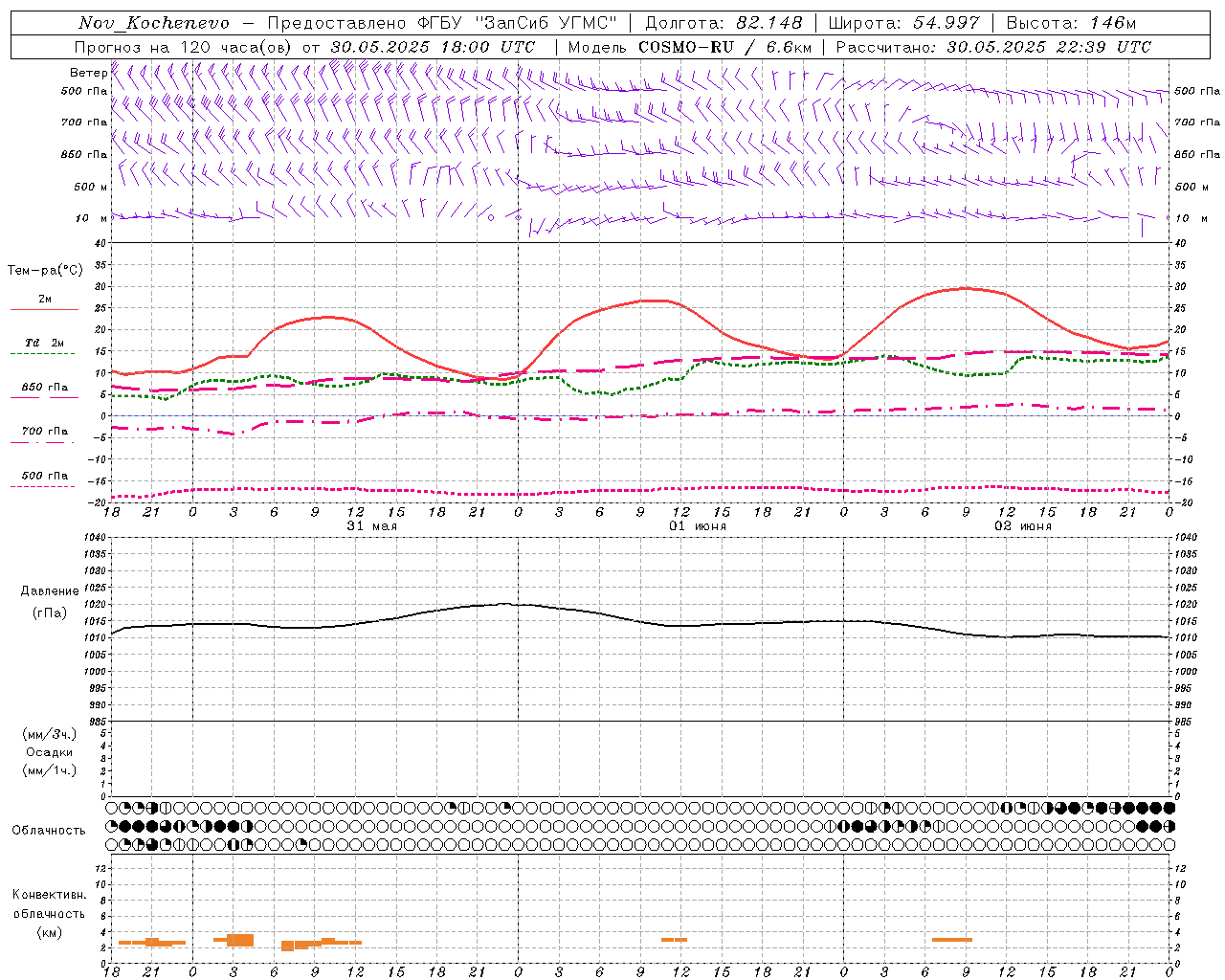This screenshot has height=980, width=1225.
Task: Click the 01 июня date label
Action: coord(697,526)
